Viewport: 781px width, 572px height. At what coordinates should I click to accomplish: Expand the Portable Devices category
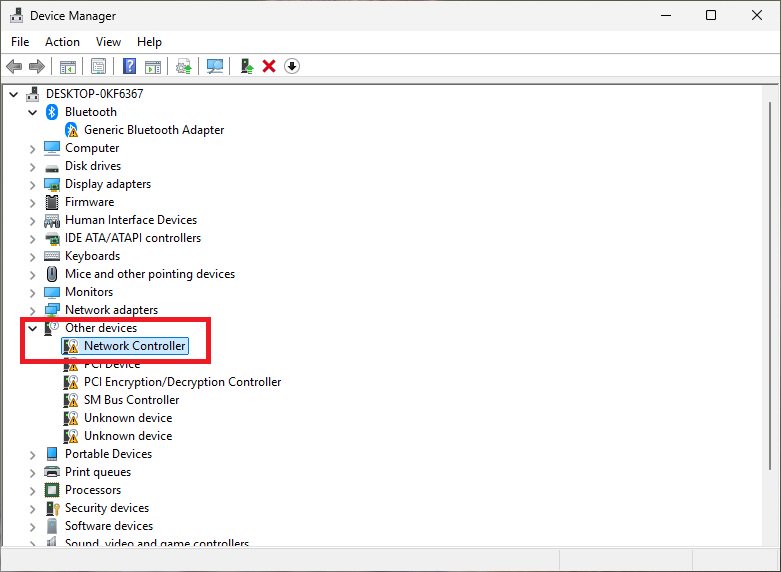coord(32,454)
